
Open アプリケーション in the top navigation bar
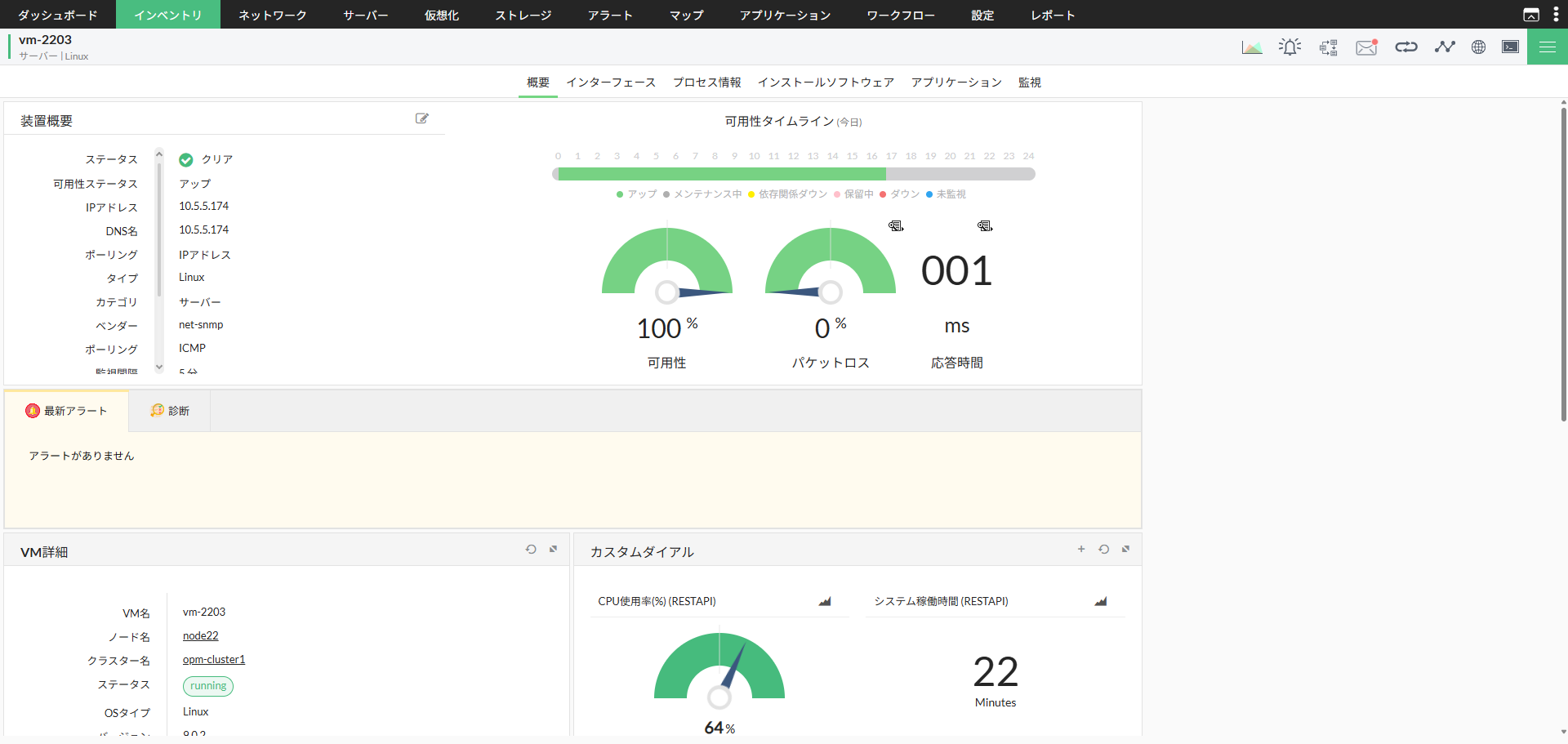point(786,15)
